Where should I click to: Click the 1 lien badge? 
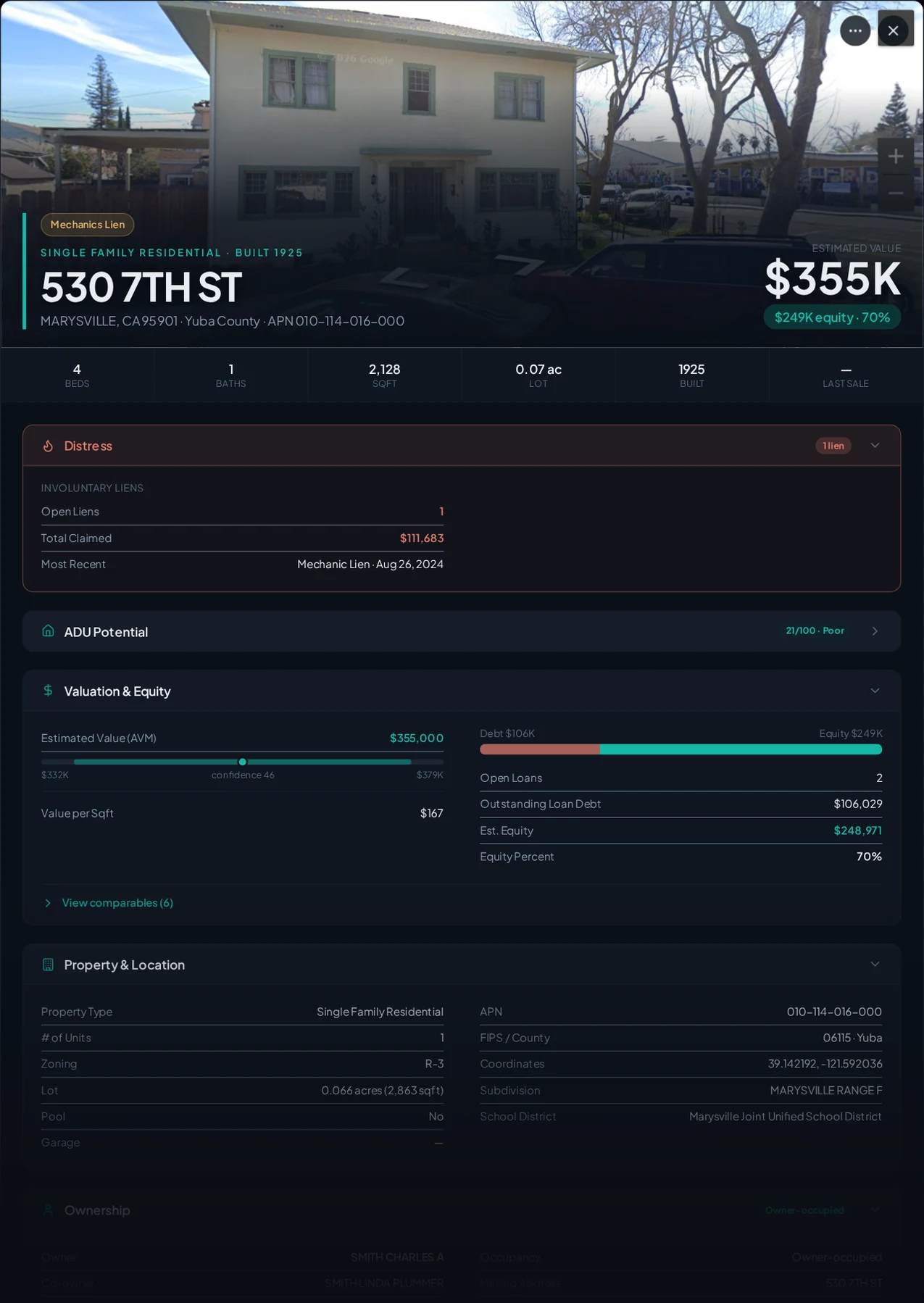coord(833,446)
